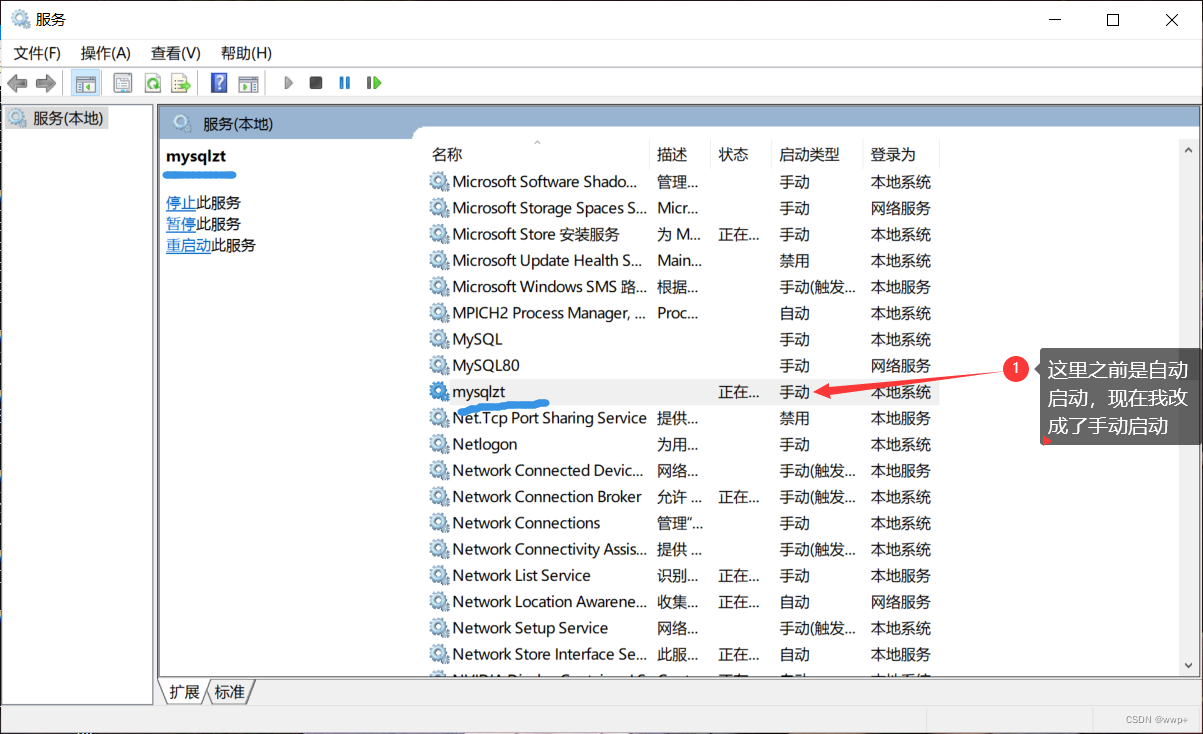Image resolution: width=1203 pixels, height=734 pixels.
Task: Click the 停止 service link
Action: pyautogui.click(x=181, y=203)
